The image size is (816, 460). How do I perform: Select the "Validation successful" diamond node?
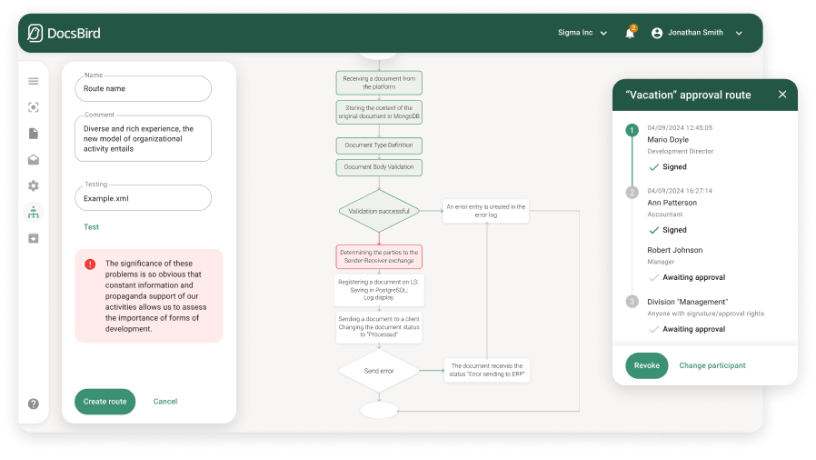click(x=379, y=211)
